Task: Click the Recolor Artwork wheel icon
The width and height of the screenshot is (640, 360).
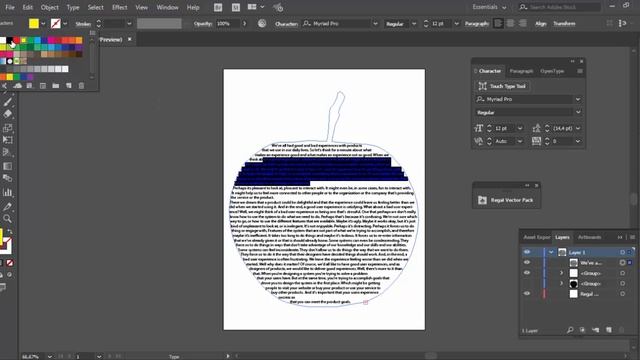Action: 262,23
